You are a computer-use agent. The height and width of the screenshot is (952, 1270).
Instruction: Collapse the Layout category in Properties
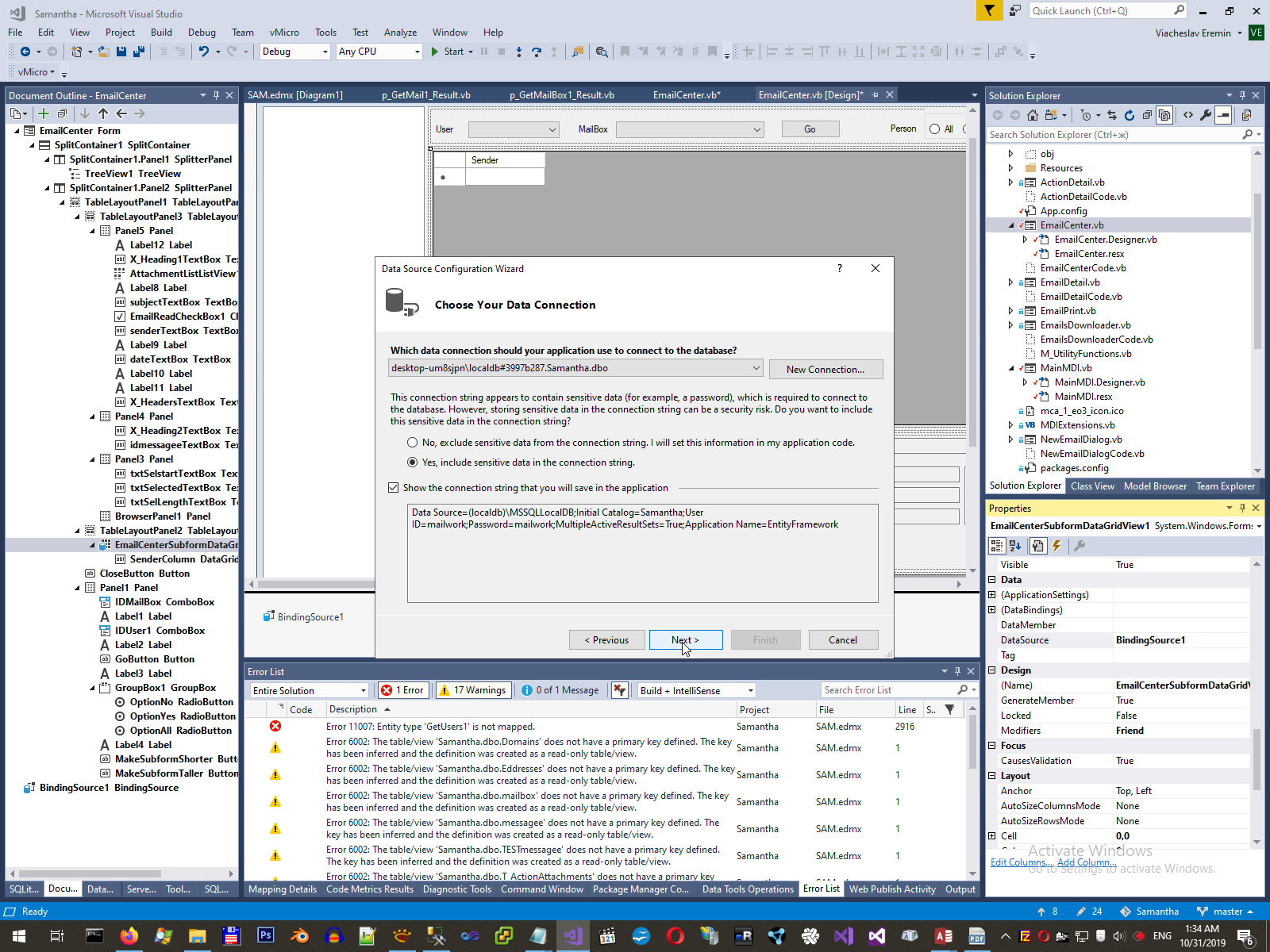[992, 776]
